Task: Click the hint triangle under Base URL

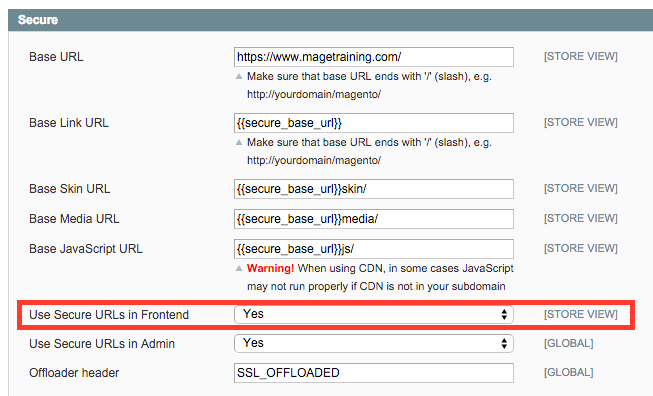Action: pyautogui.click(x=239, y=77)
